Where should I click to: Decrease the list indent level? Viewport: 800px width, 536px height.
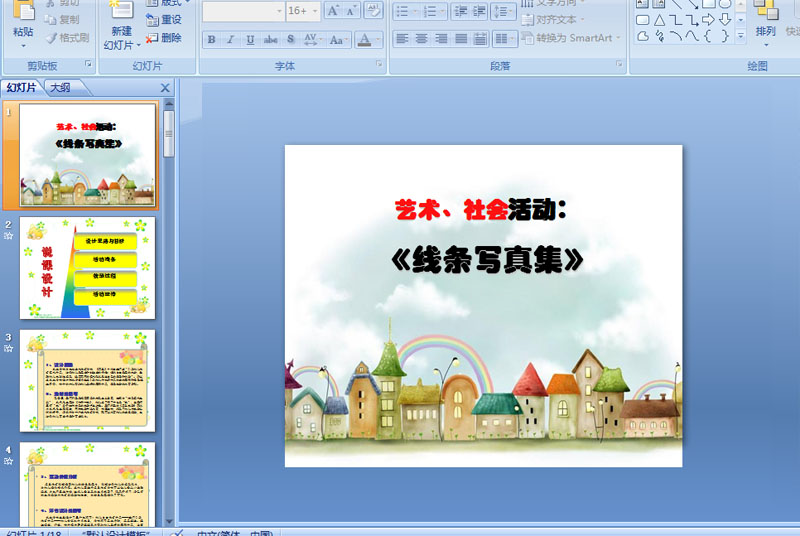[460, 11]
